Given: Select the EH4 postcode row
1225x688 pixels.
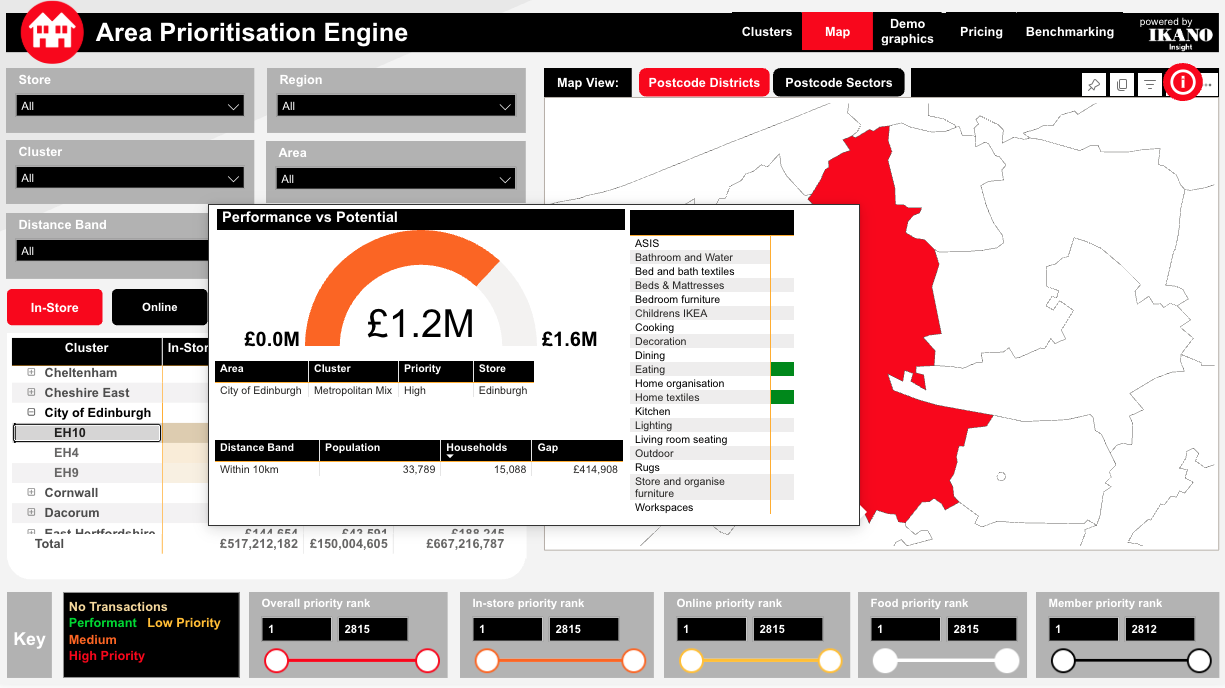Looking at the screenshot, I should pyautogui.click(x=87, y=453).
